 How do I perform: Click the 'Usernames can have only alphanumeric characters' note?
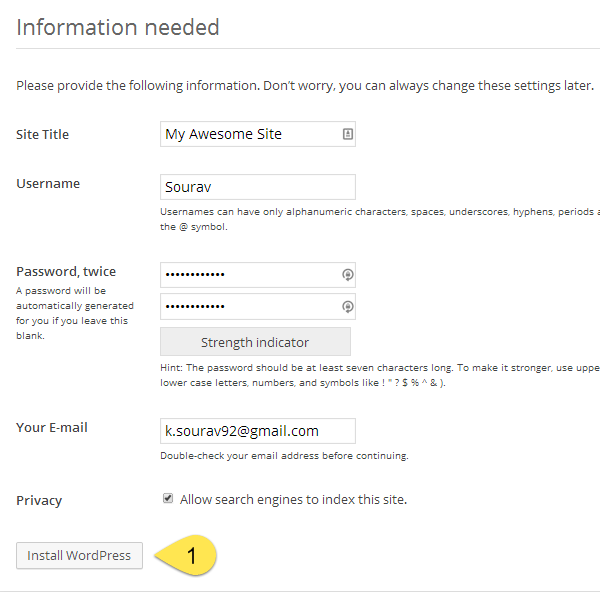pos(380,219)
